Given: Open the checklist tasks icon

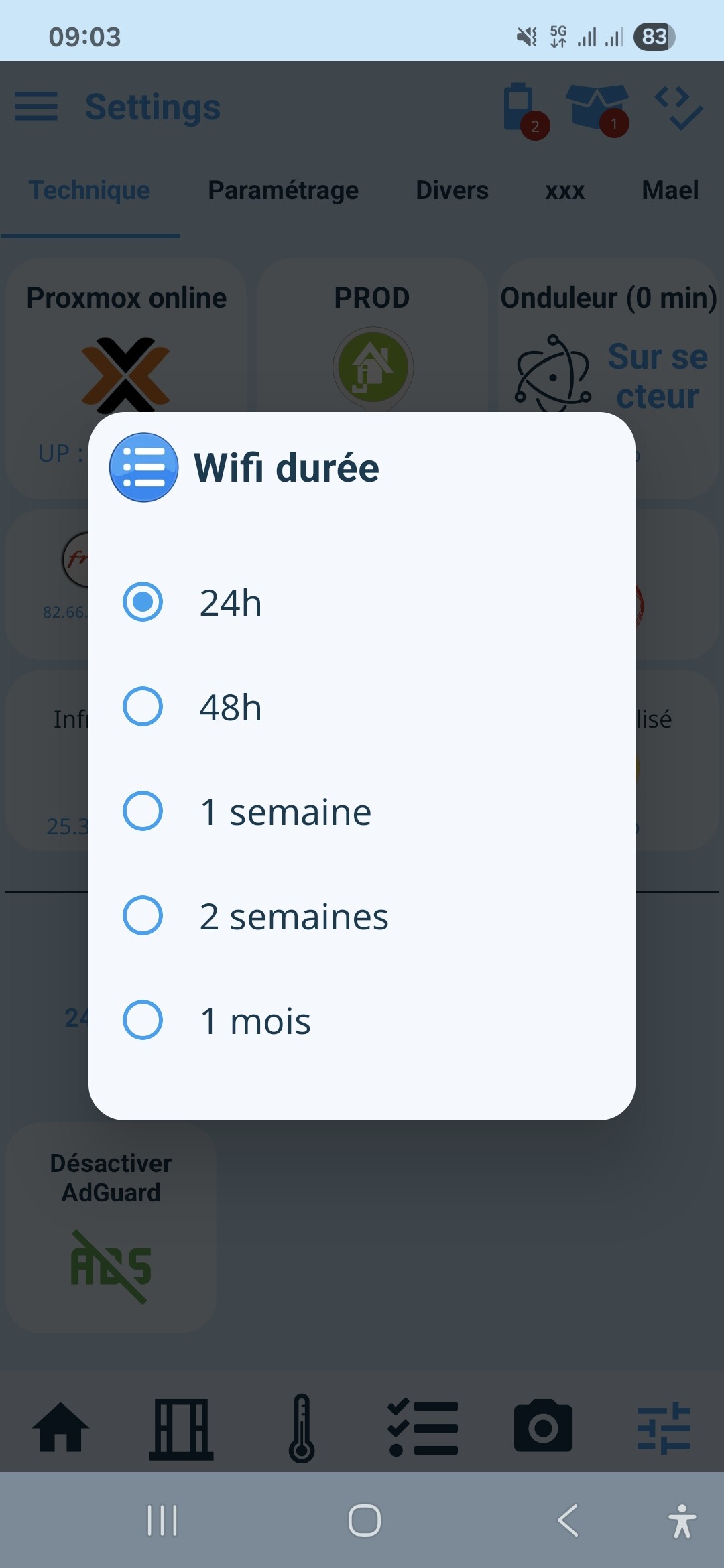Looking at the screenshot, I should point(423,1427).
